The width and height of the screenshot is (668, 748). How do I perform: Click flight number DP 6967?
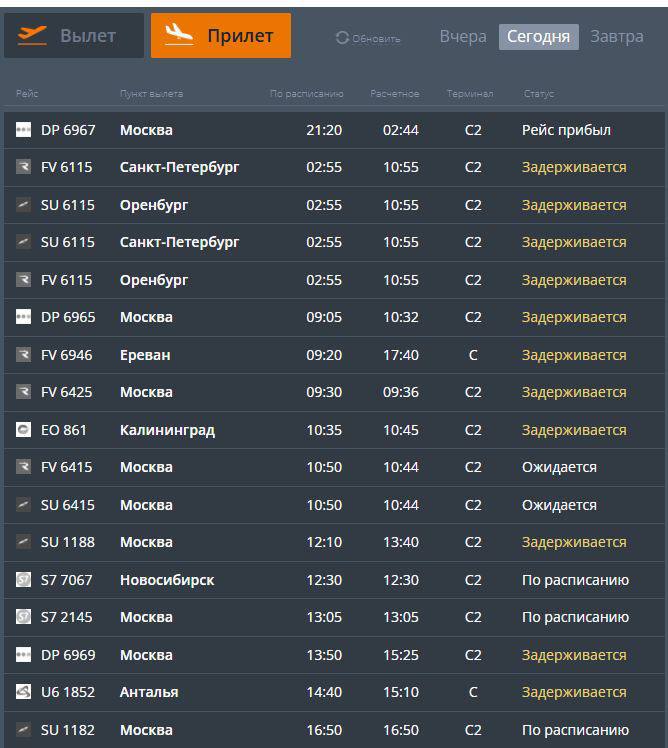coord(68,130)
